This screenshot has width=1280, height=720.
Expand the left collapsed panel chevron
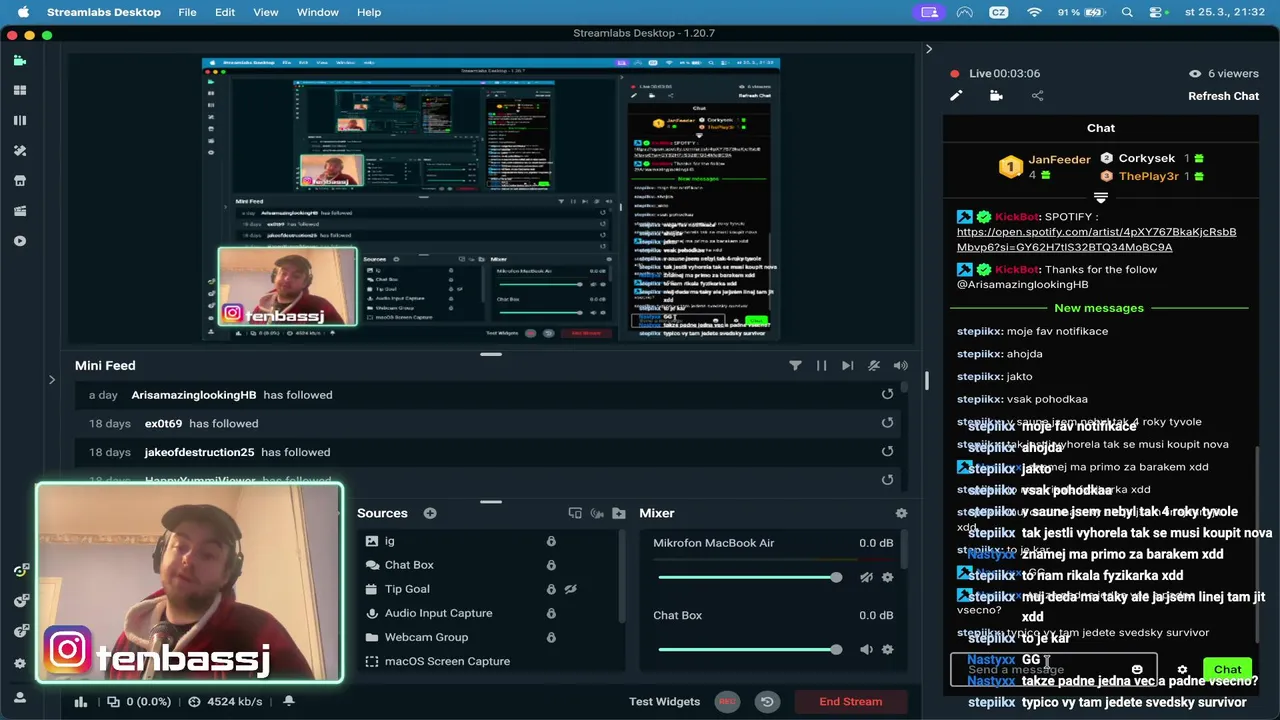(x=52, y=379)
